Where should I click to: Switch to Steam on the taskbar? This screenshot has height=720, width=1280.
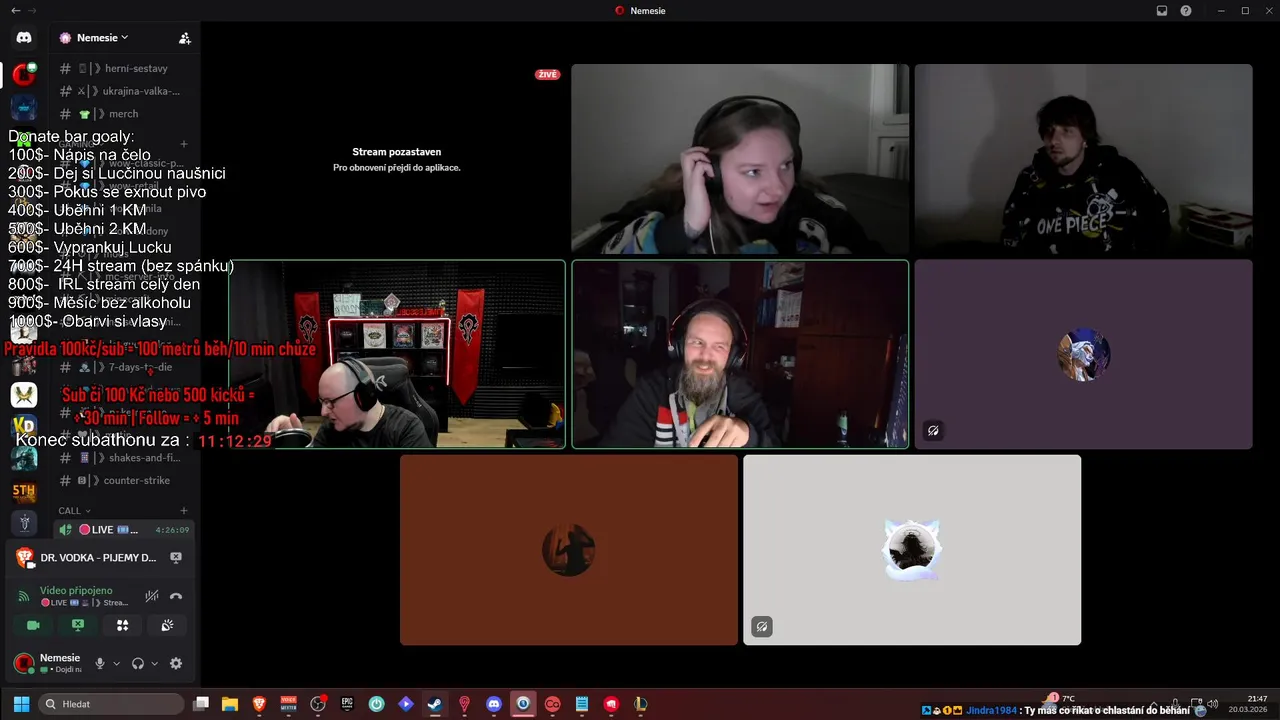click(435, 704)
